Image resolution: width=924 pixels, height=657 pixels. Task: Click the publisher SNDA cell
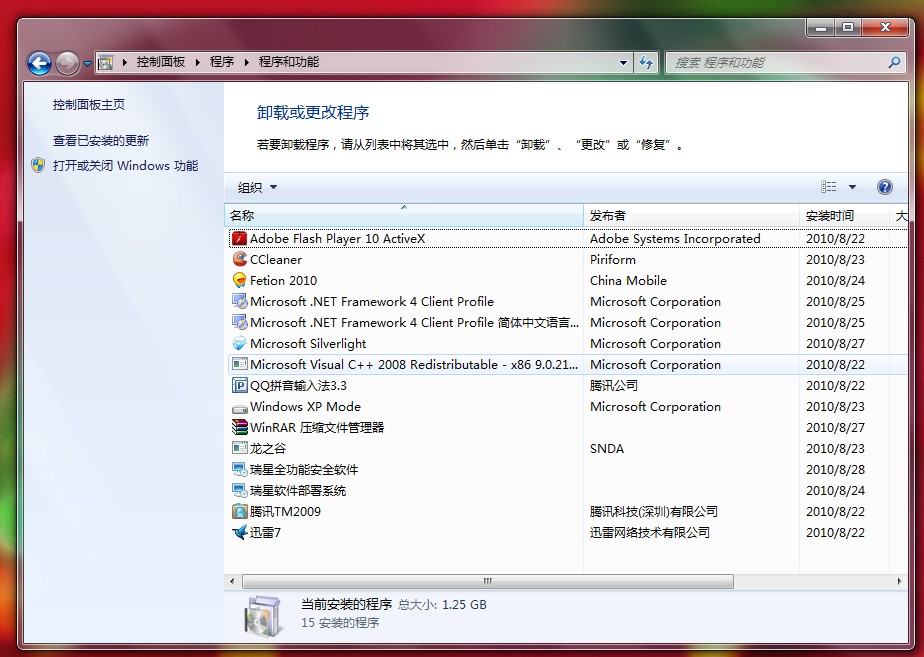[x=607, y=448]
